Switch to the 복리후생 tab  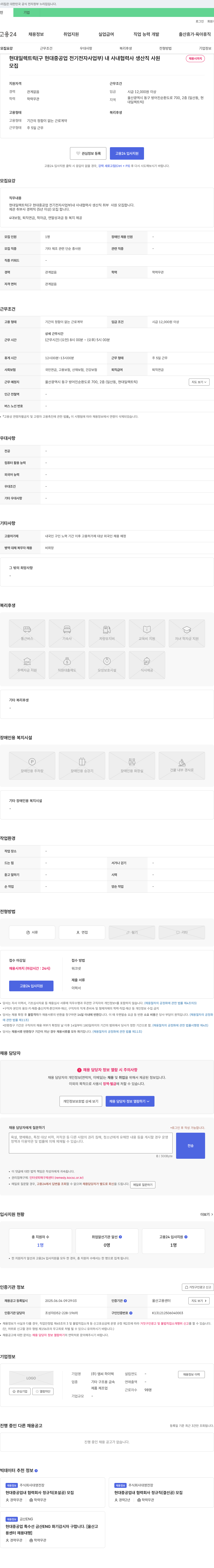[126, 48]
